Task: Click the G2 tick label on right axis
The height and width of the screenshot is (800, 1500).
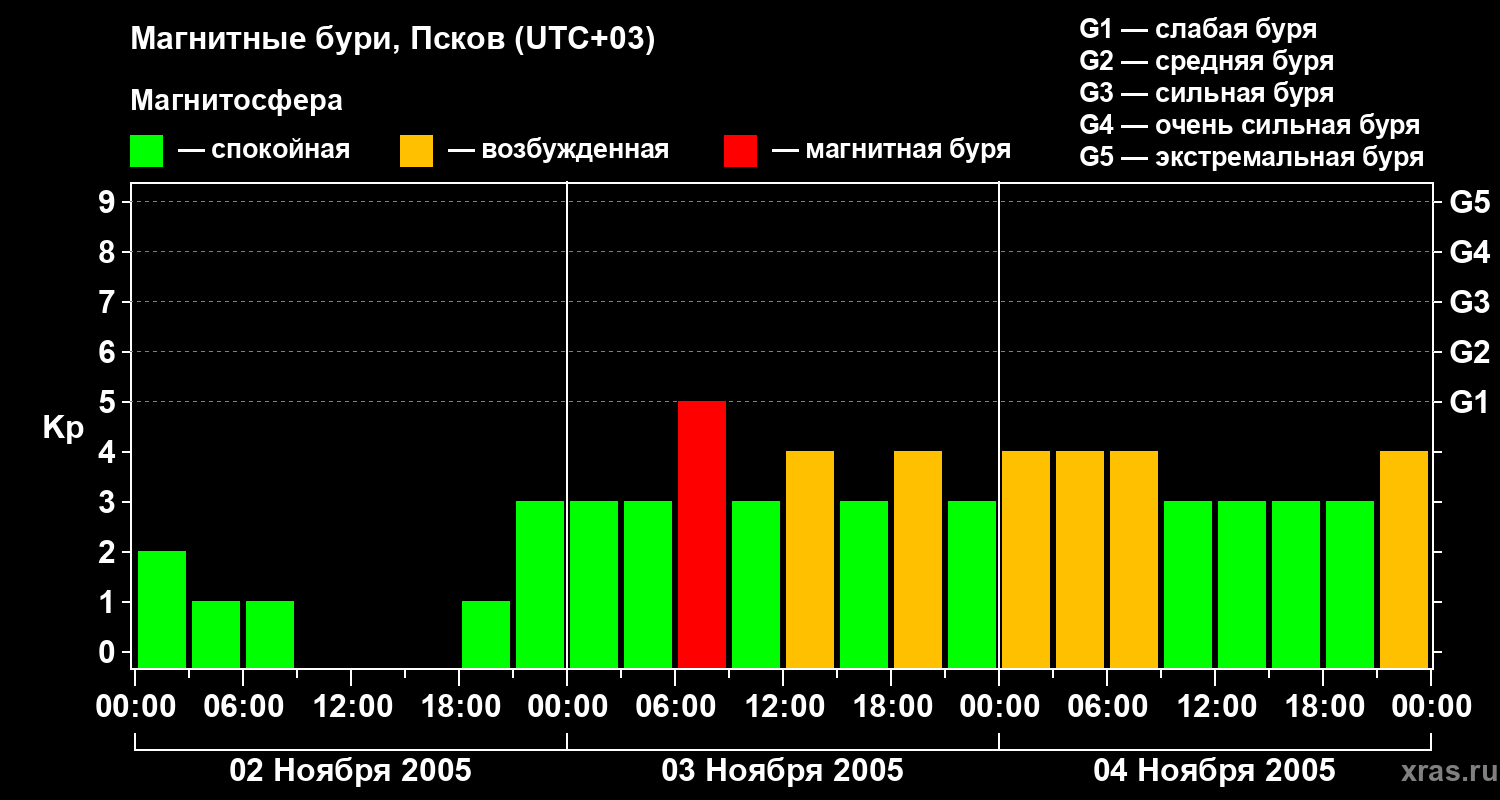Action: [x=1469, y=352]
